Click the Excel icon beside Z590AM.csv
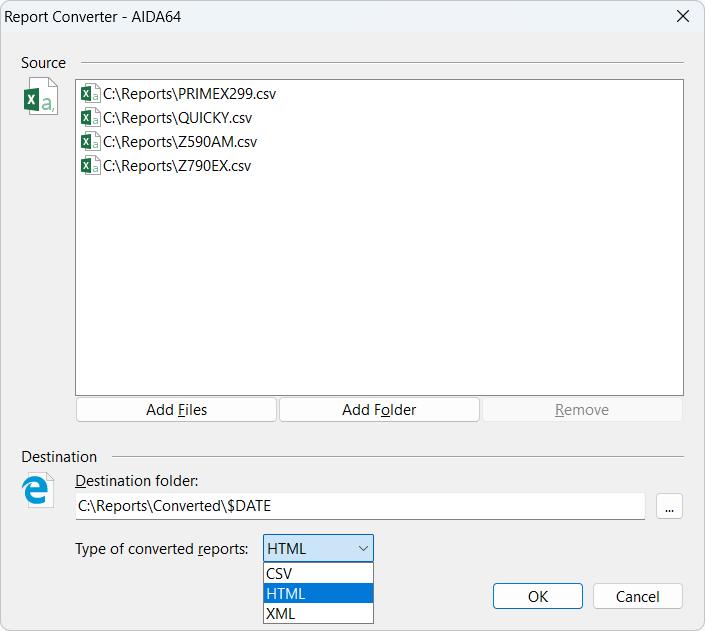Screen dimensions: 705x631 (90, 142)
